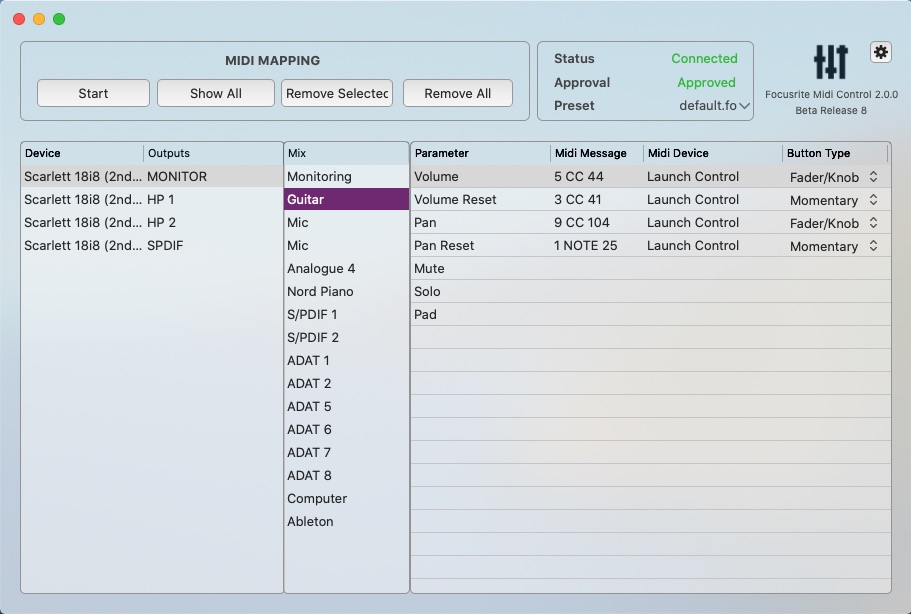Screen dimensions: 911x614
Task: Select the Solo parameter row
Action: pyautogui.click(x=651, y=292)
